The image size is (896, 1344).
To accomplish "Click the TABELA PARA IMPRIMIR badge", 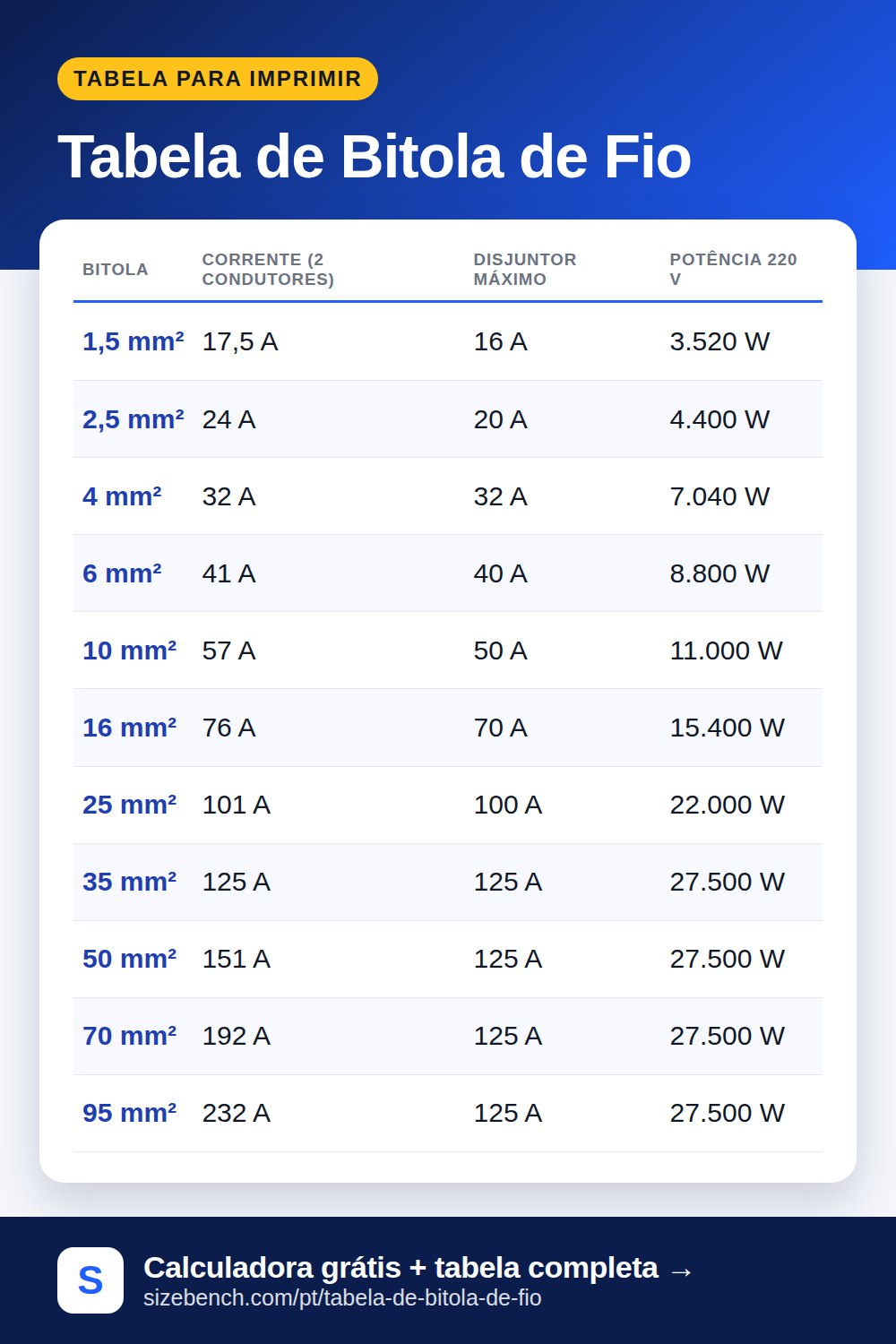I will pos(218,79).
